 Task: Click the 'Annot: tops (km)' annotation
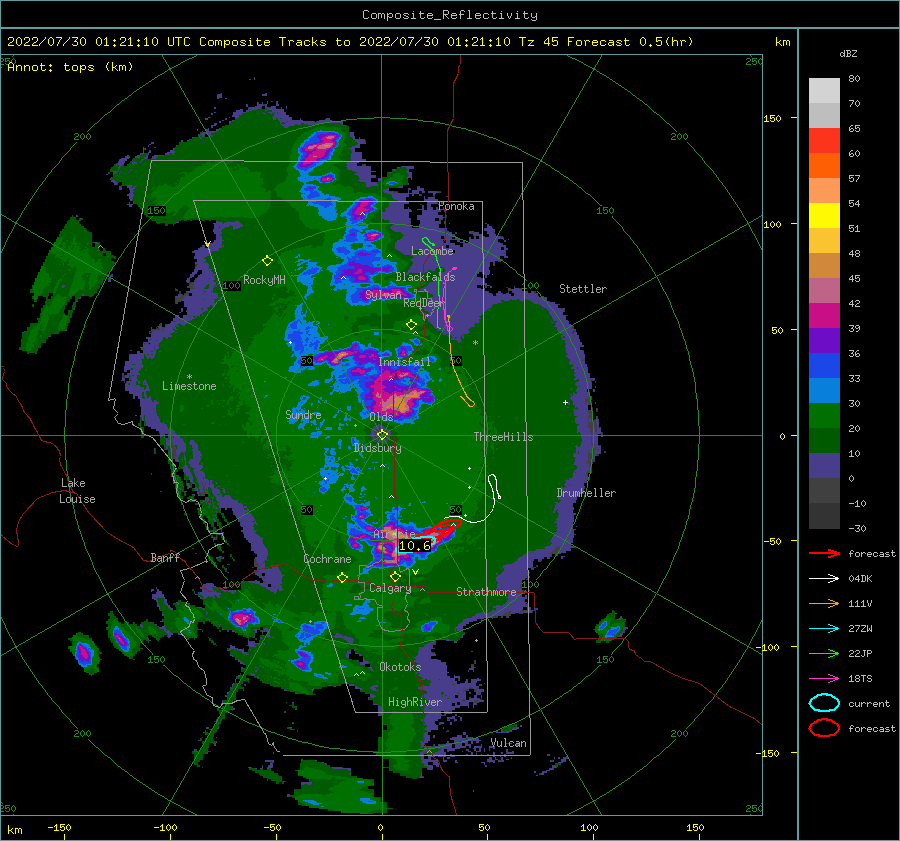coord(70,67)
